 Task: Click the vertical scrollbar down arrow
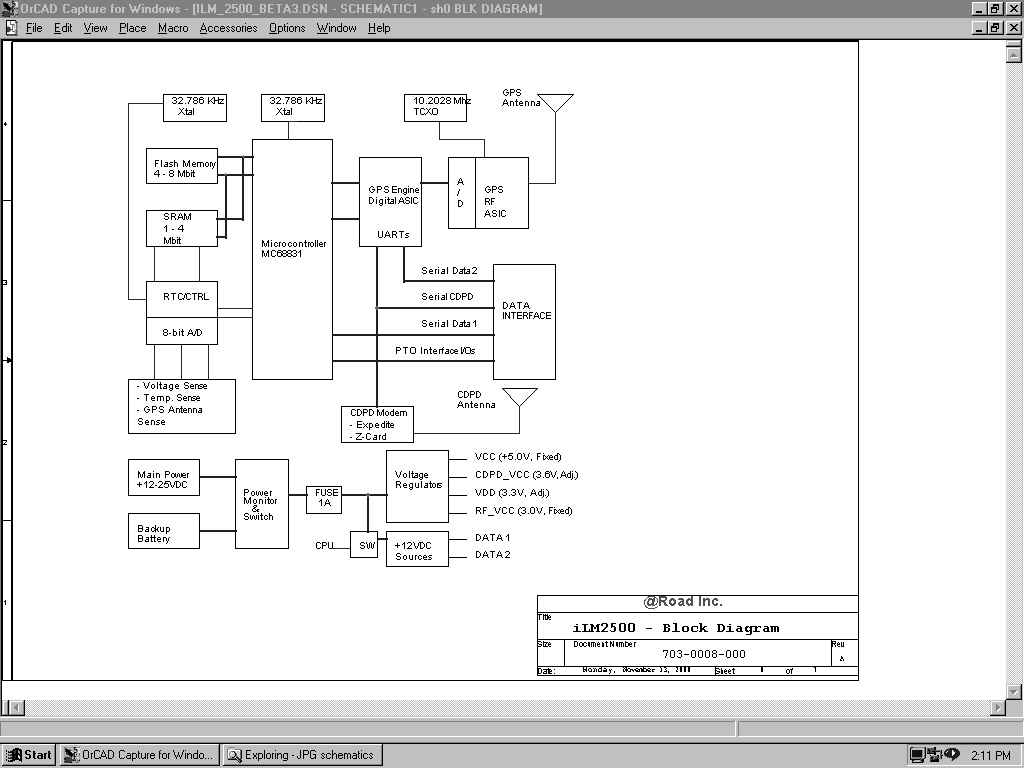point(1014,691)
